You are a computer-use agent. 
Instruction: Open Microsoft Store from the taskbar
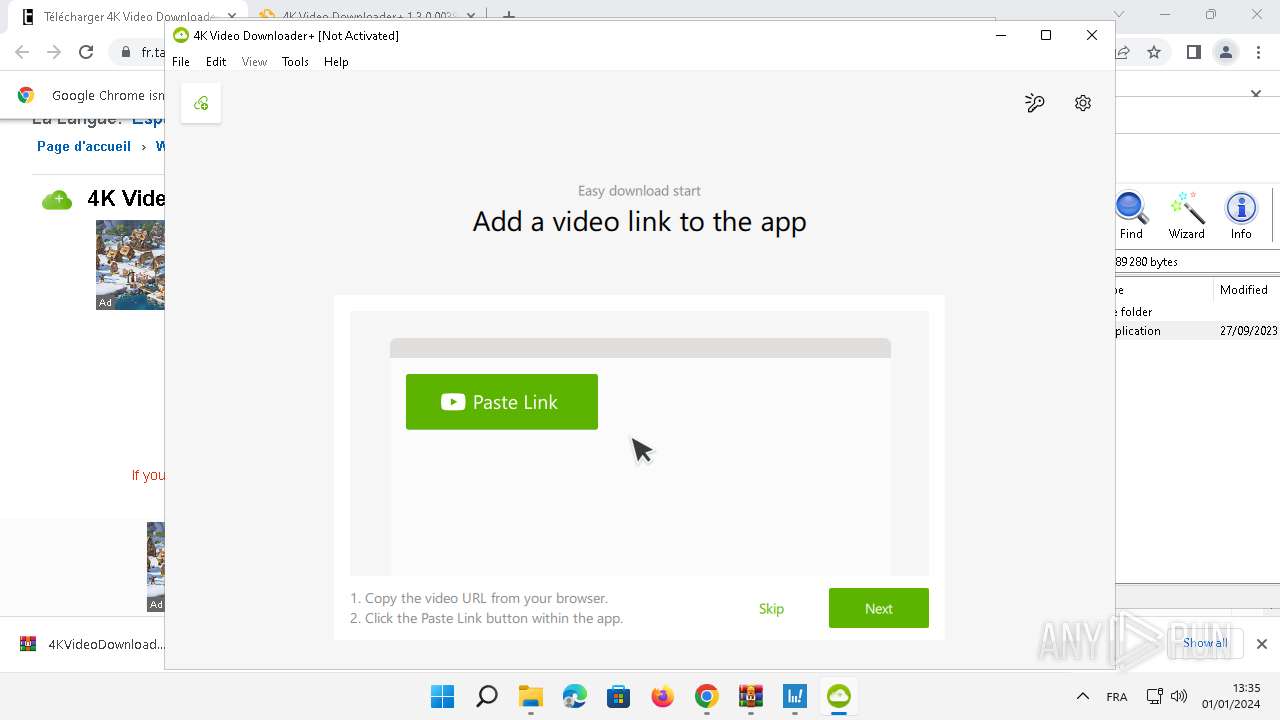click(618, 696)
